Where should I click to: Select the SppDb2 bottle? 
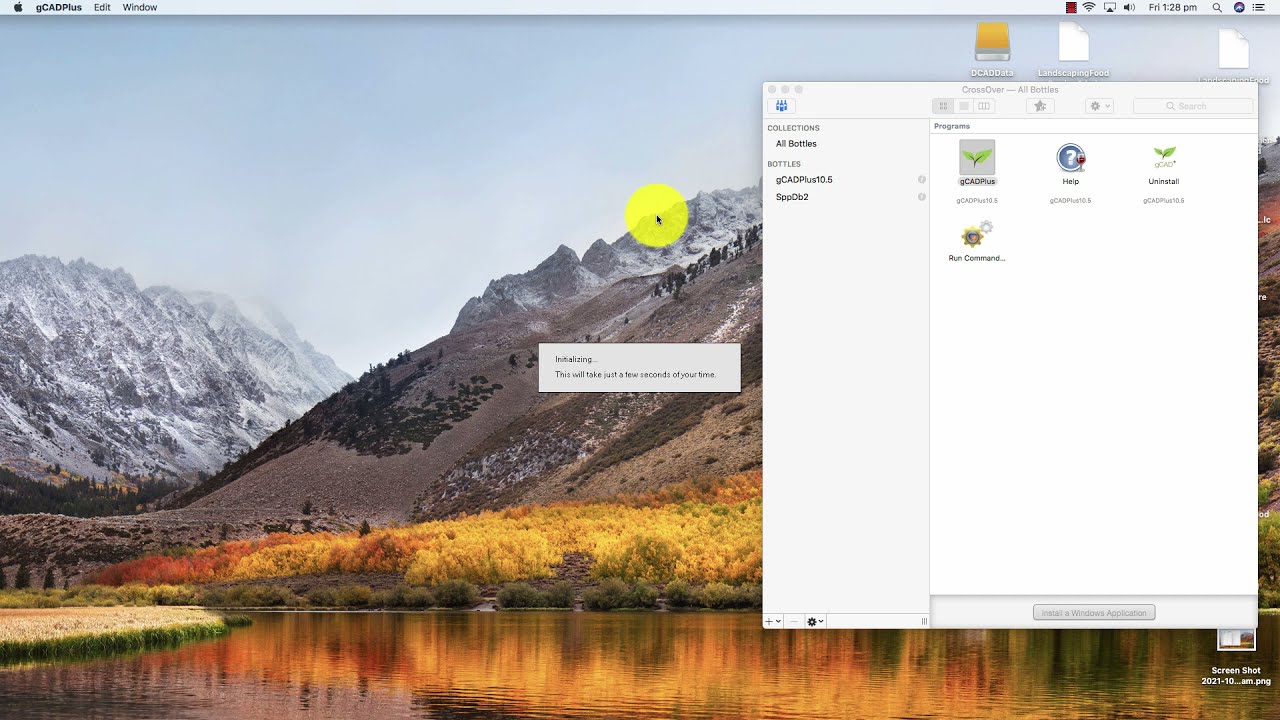[792, 197]
